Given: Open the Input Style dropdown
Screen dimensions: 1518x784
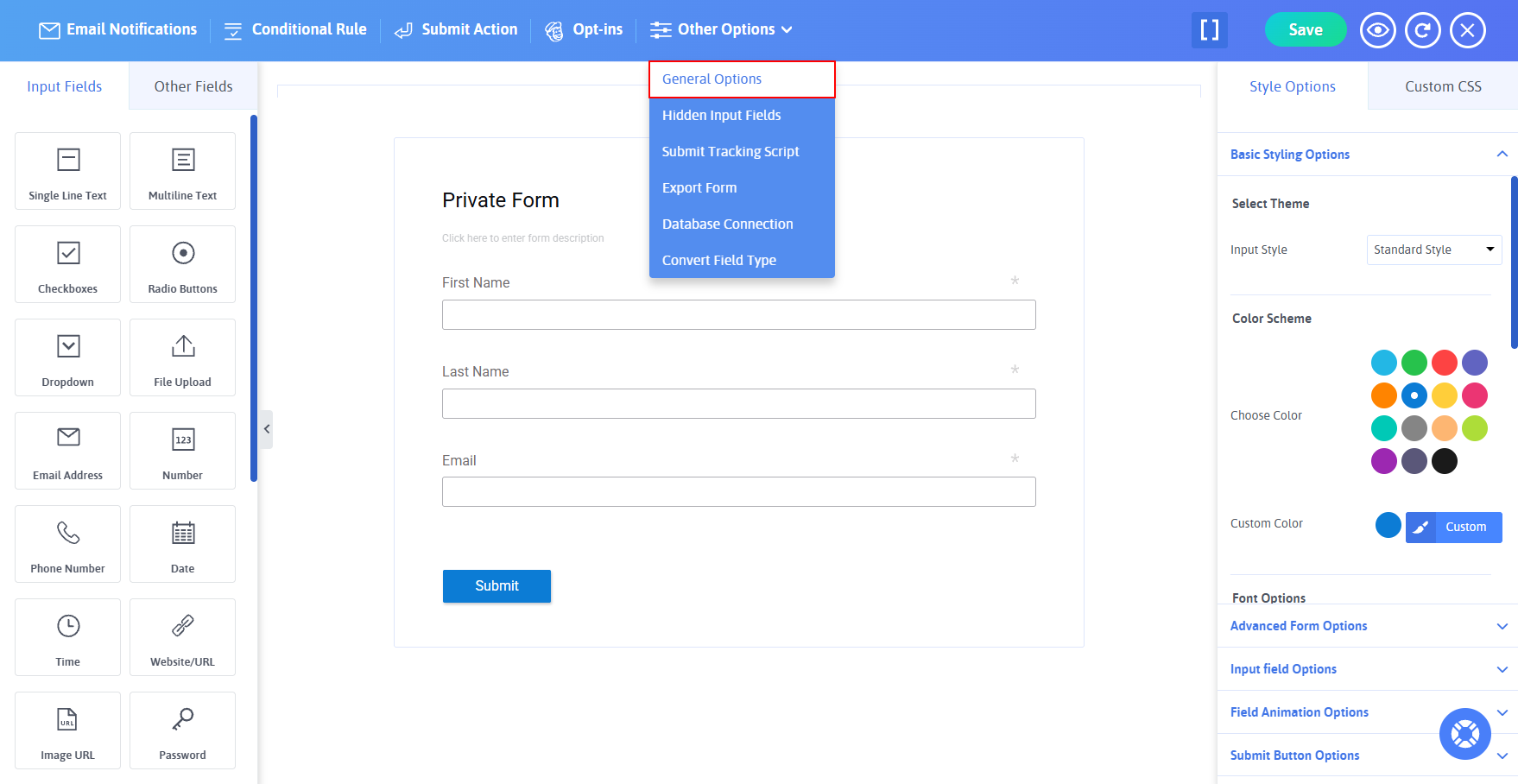Looking at the screenshot, I should point(1433,250).
